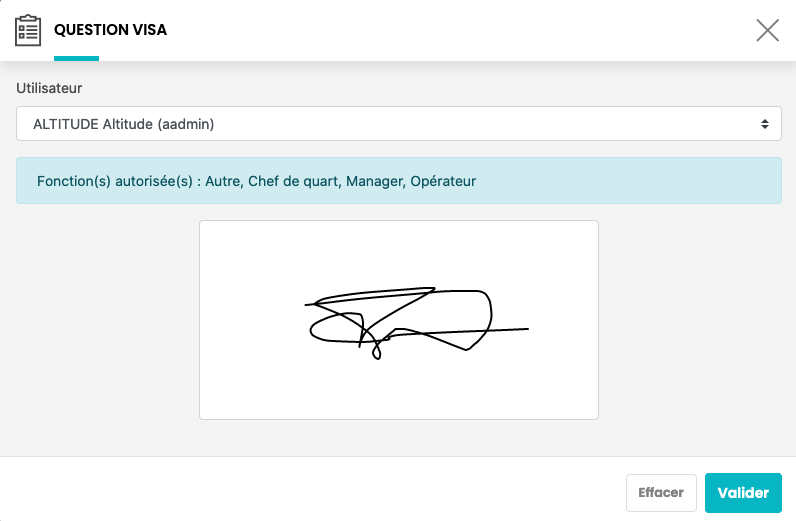796x521 pixels.
Task: Select the QUESTION VISA title tab
Action: click(110, 30)
